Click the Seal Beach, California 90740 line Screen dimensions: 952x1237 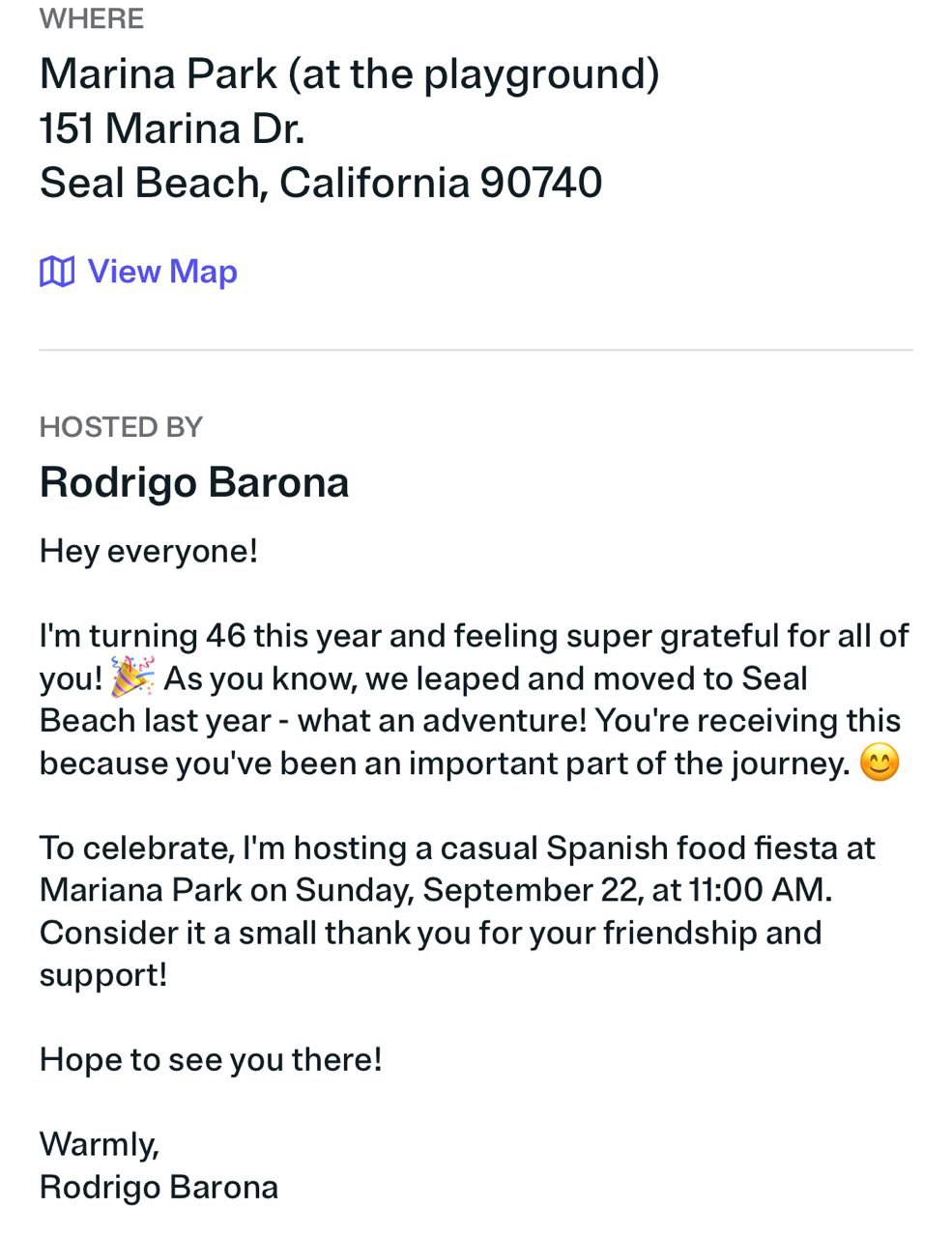321,183
